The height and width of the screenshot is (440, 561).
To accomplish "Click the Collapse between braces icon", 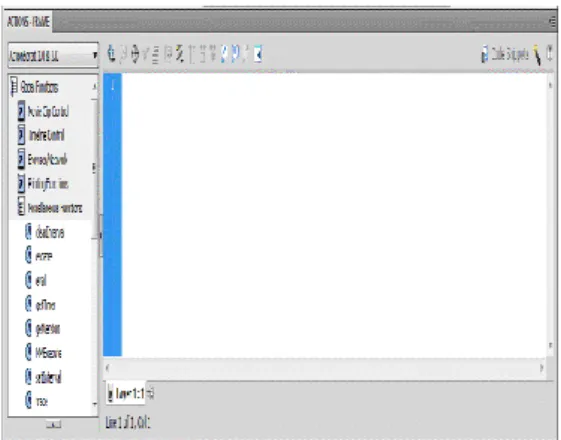I will [191, 55].
